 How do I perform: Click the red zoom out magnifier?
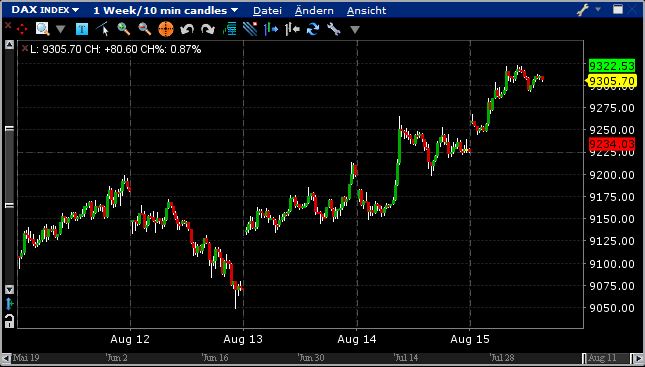click(144, 29)
